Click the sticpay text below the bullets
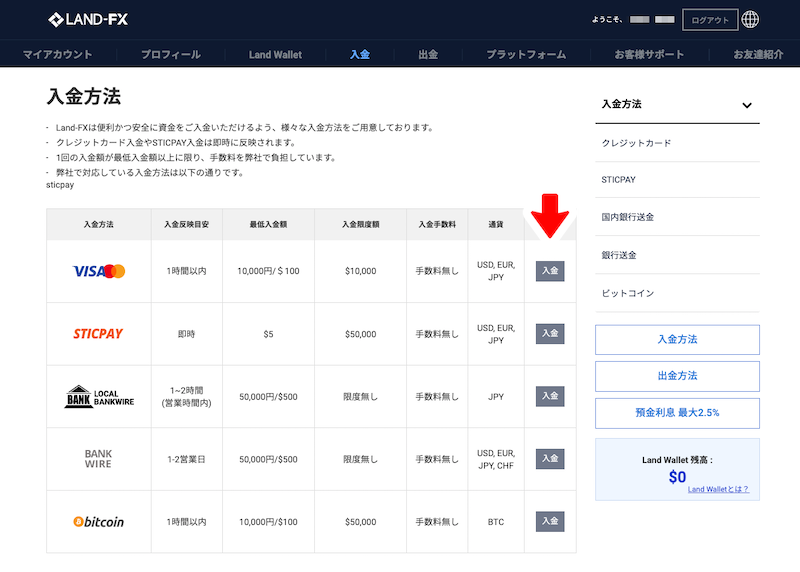The image size is (800, 572). 60,185
